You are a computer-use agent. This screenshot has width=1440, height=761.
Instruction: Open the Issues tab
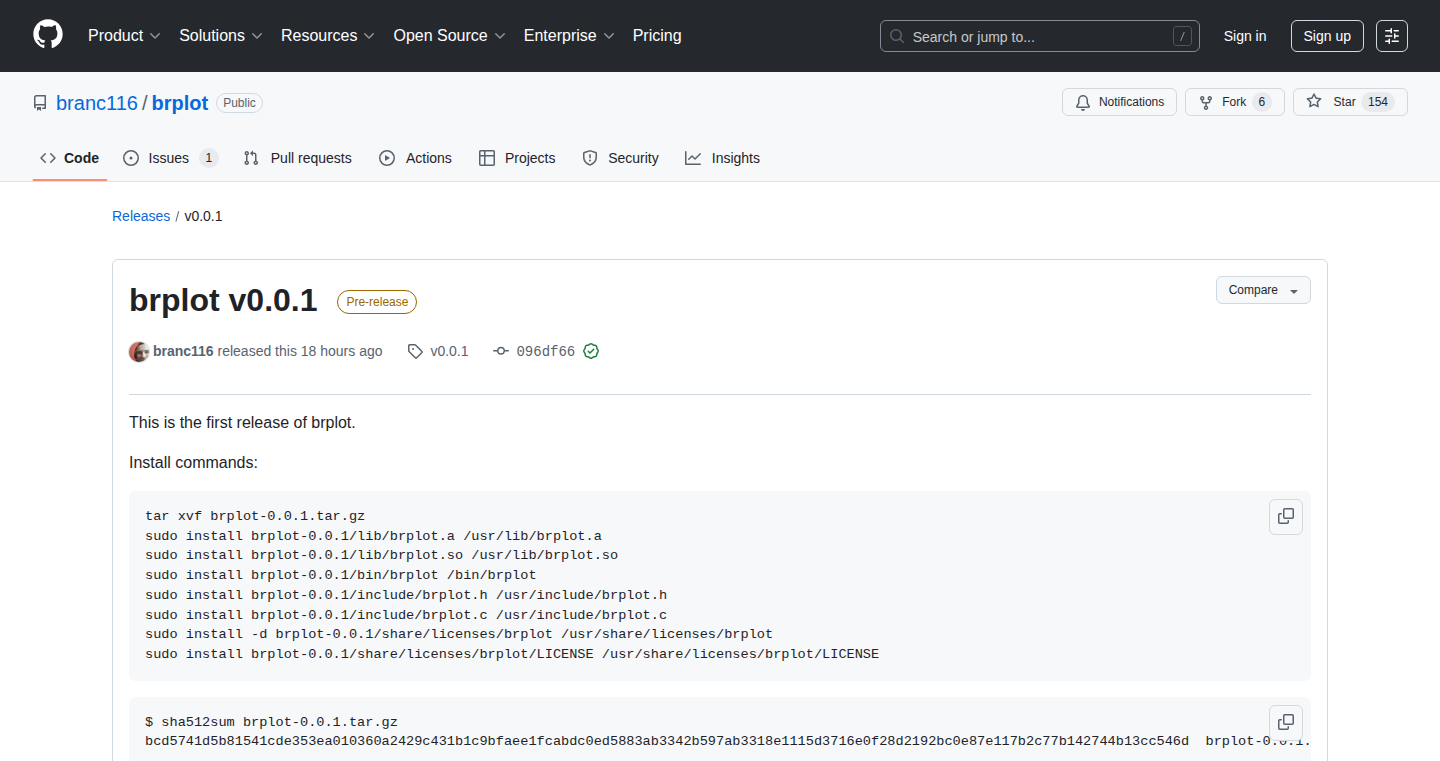170,158
